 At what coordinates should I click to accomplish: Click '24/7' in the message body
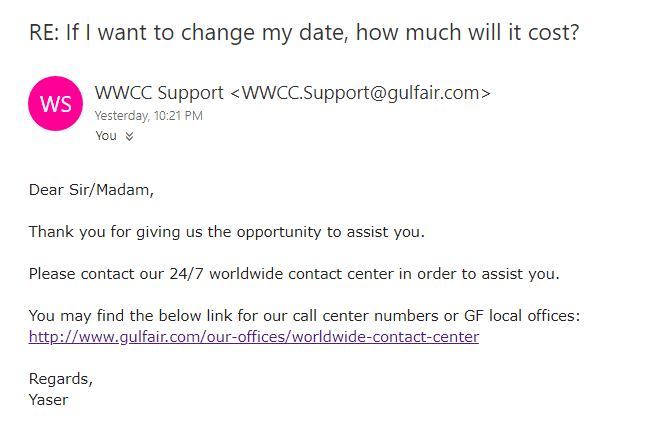[x=186, y=274]
